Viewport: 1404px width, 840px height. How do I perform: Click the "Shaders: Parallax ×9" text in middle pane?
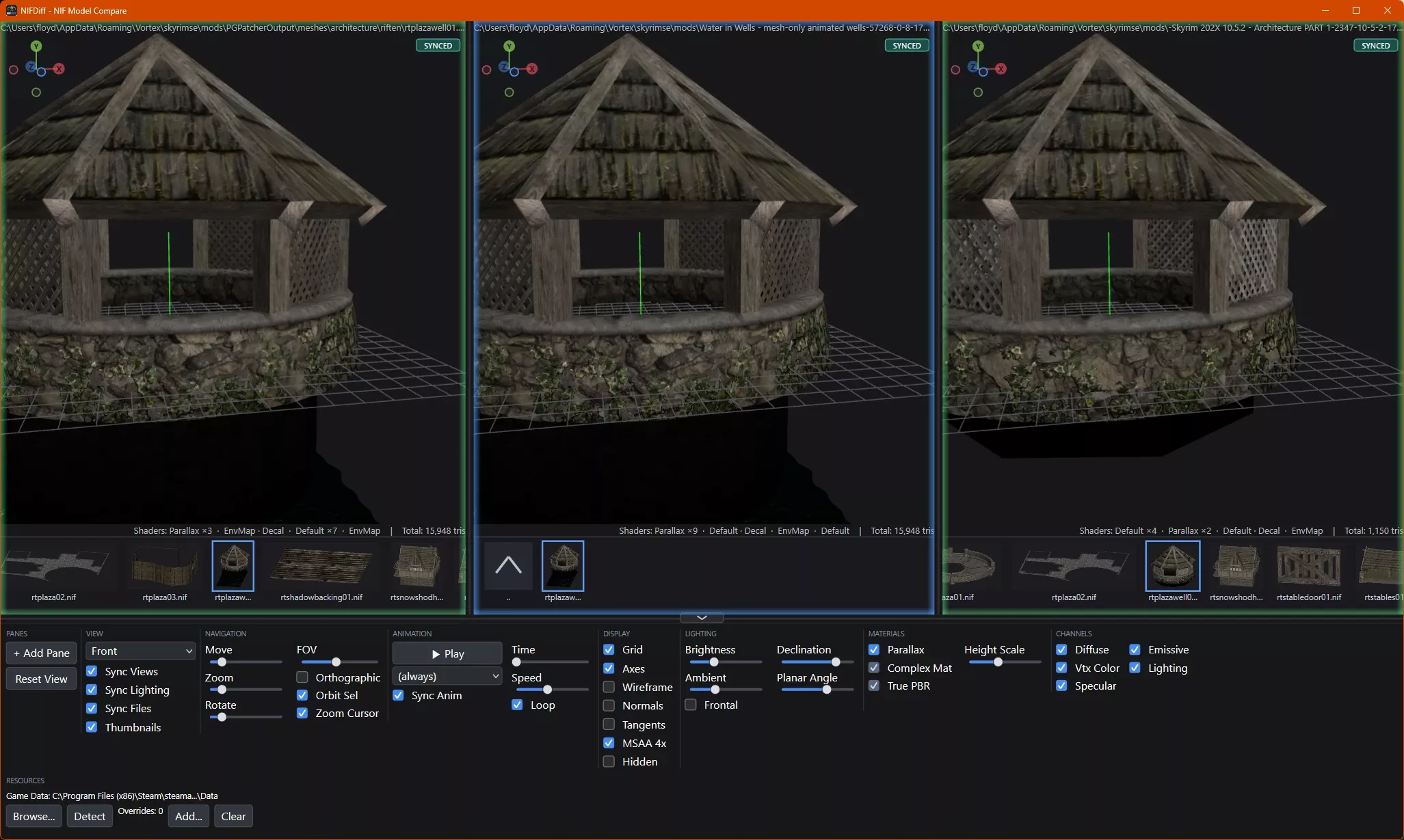pyautogui.click(x=659, y=530)
